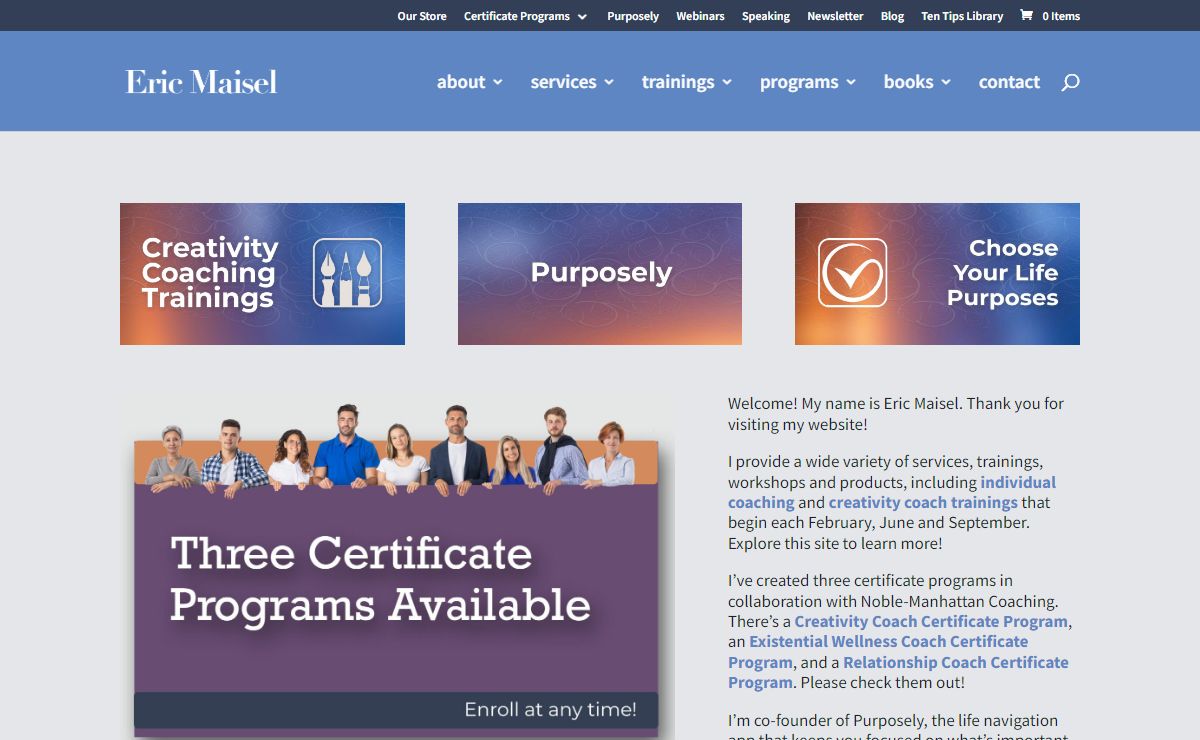View cart showing 0 Items
1200x740 pixels.
click(x=1061, y=16)
